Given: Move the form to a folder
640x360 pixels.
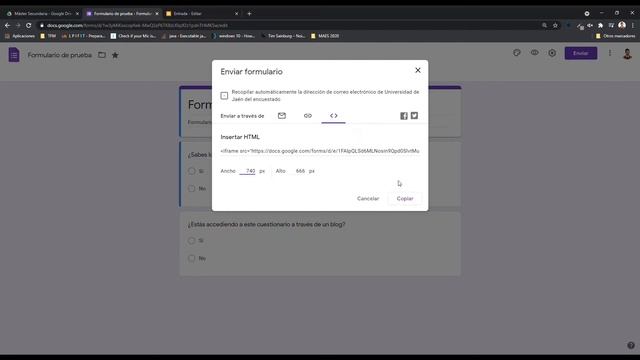Looking at the screenshot, I should click(102, 55).
